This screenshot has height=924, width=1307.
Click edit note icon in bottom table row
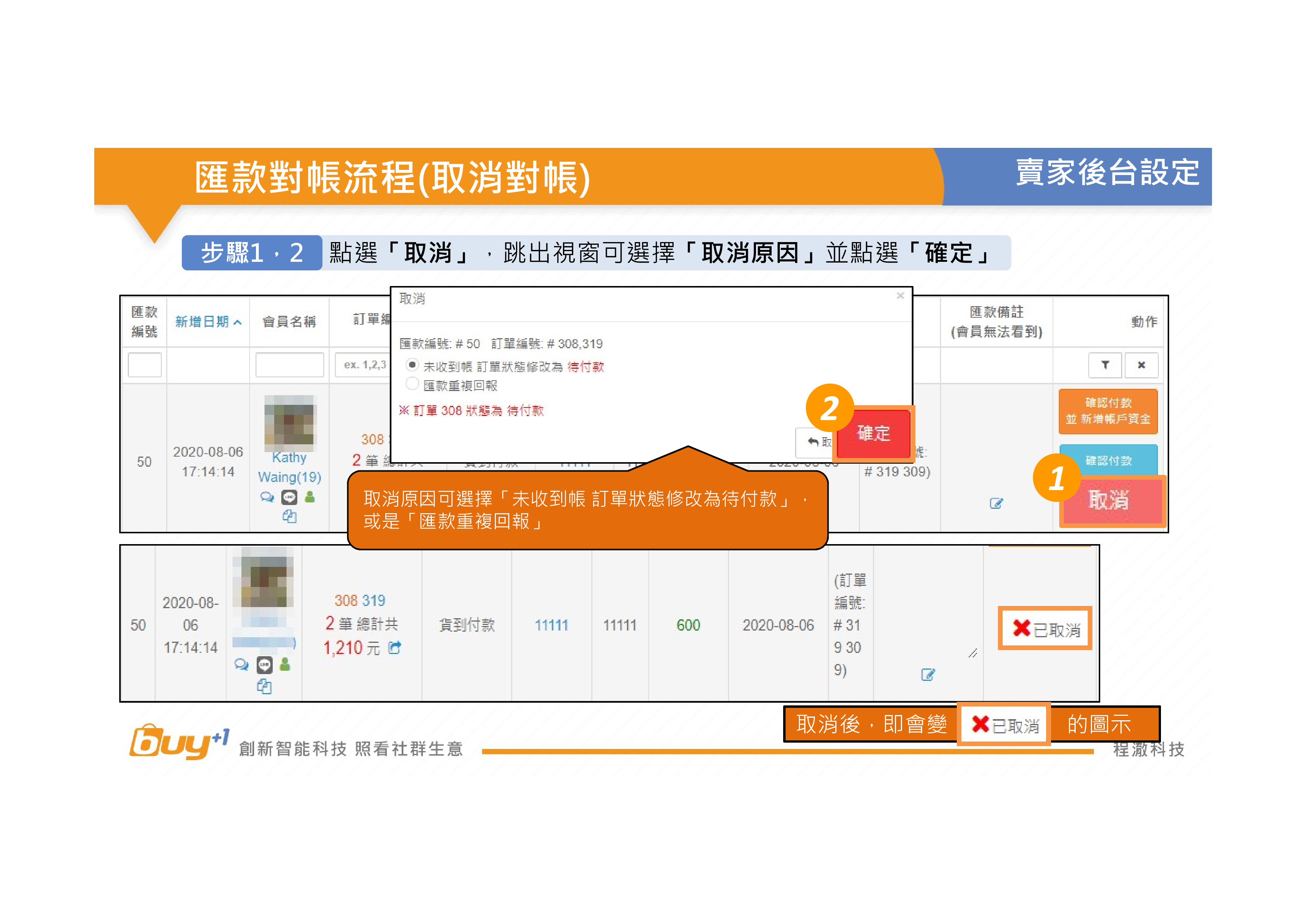(x=927, y=674)
